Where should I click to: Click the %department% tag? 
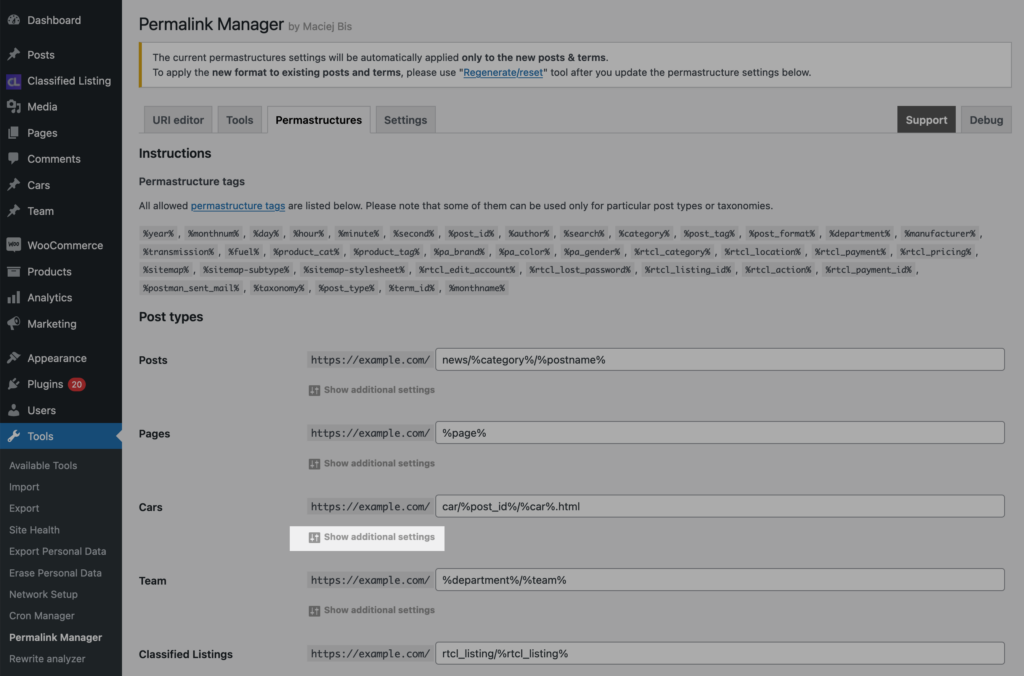(859, 234)
